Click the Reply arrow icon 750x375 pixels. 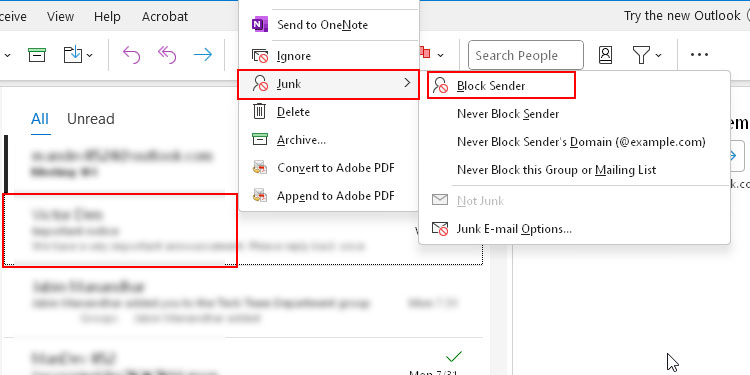131,55
